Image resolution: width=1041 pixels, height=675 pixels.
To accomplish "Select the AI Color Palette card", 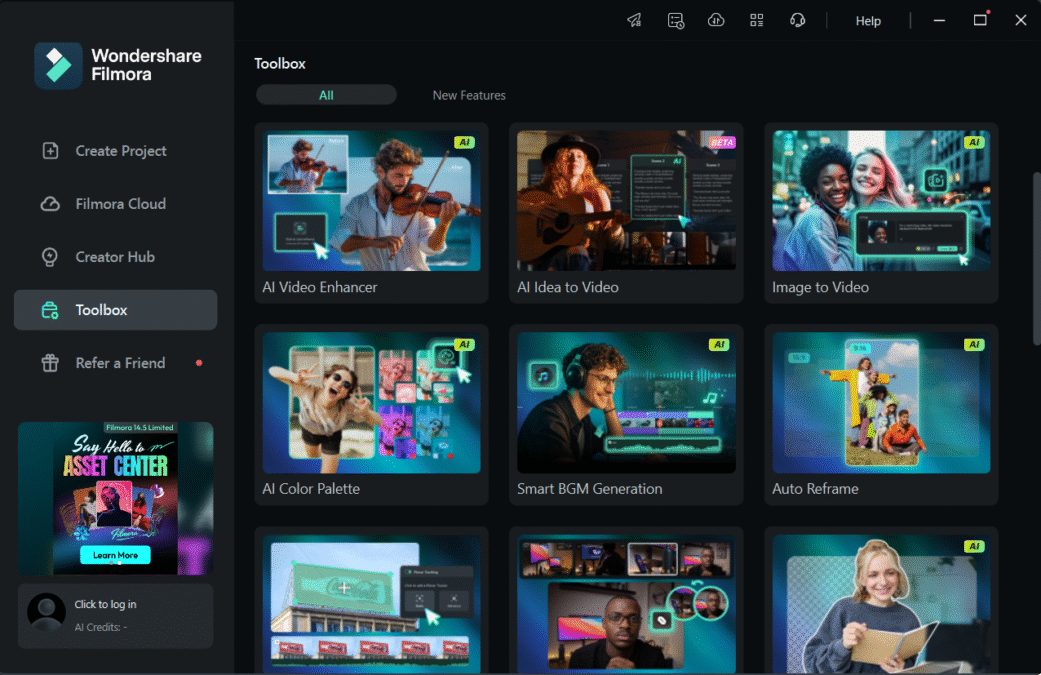I will [371, 415].
